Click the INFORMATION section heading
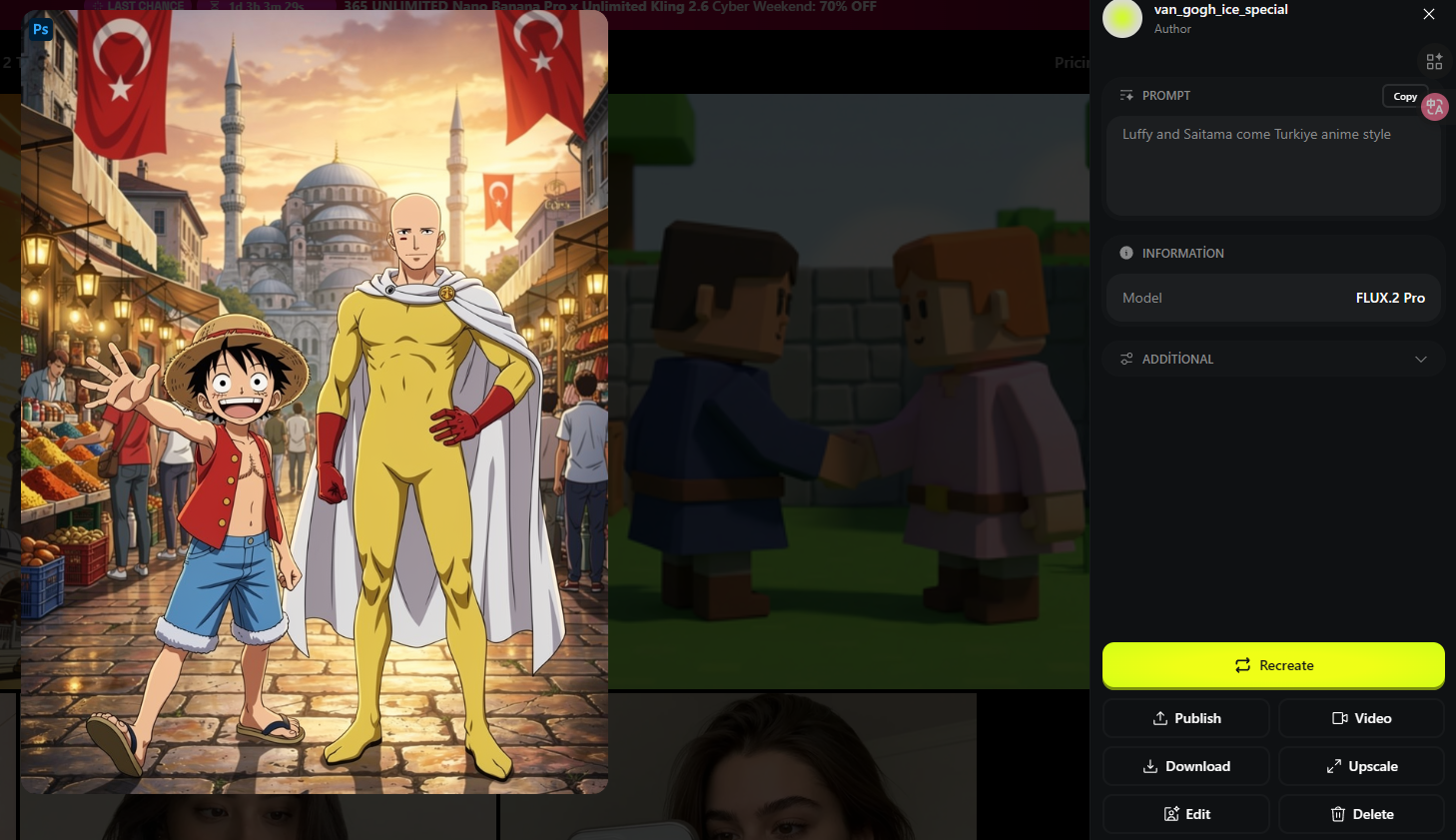This screenshot has height=840, width=1456. point(1182,254)
